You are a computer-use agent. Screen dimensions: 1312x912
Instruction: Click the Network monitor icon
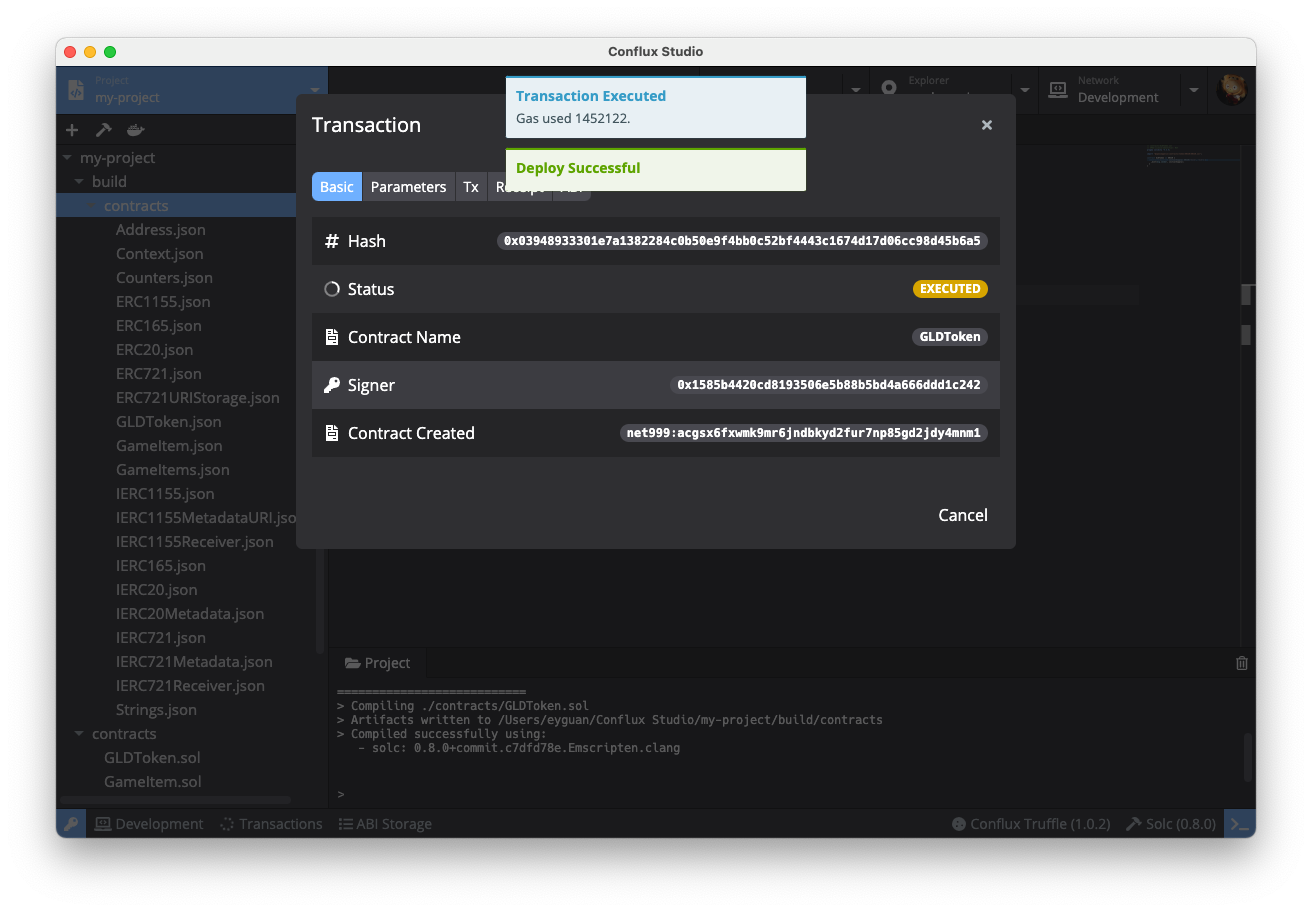(1058, 90)
